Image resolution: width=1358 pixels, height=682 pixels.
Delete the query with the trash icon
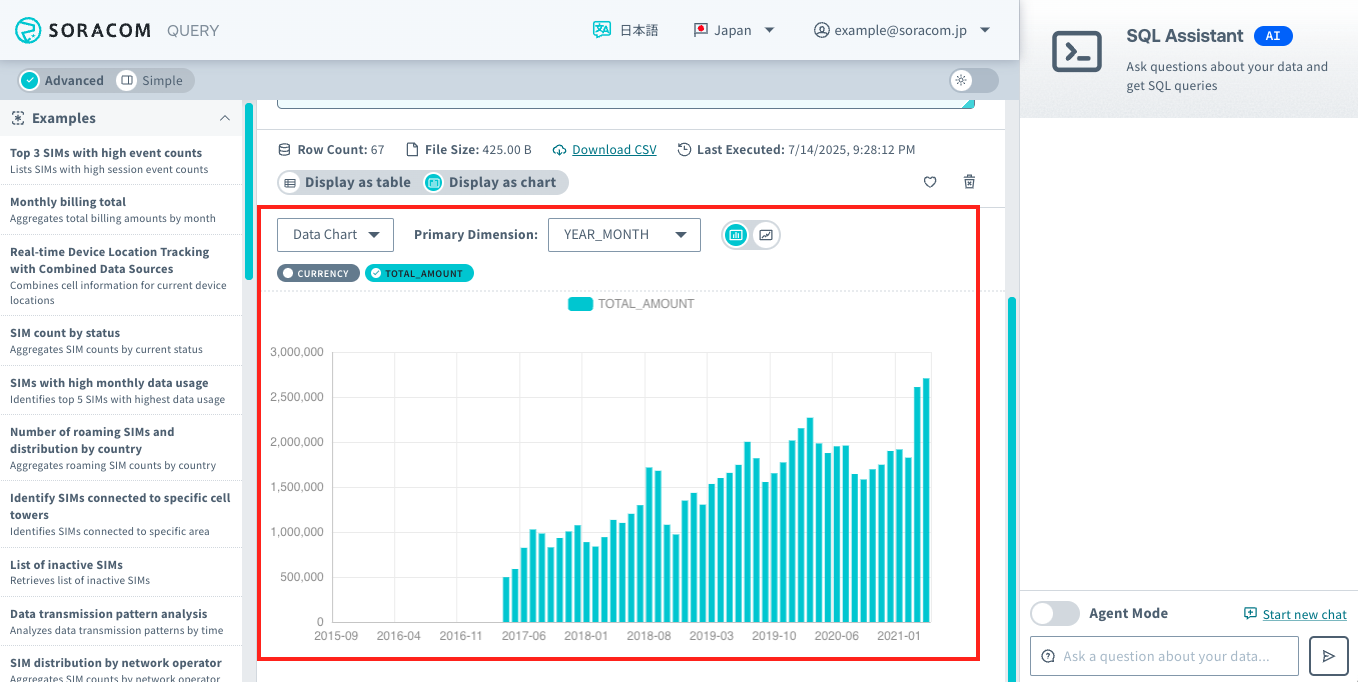[x=968, y=182]
